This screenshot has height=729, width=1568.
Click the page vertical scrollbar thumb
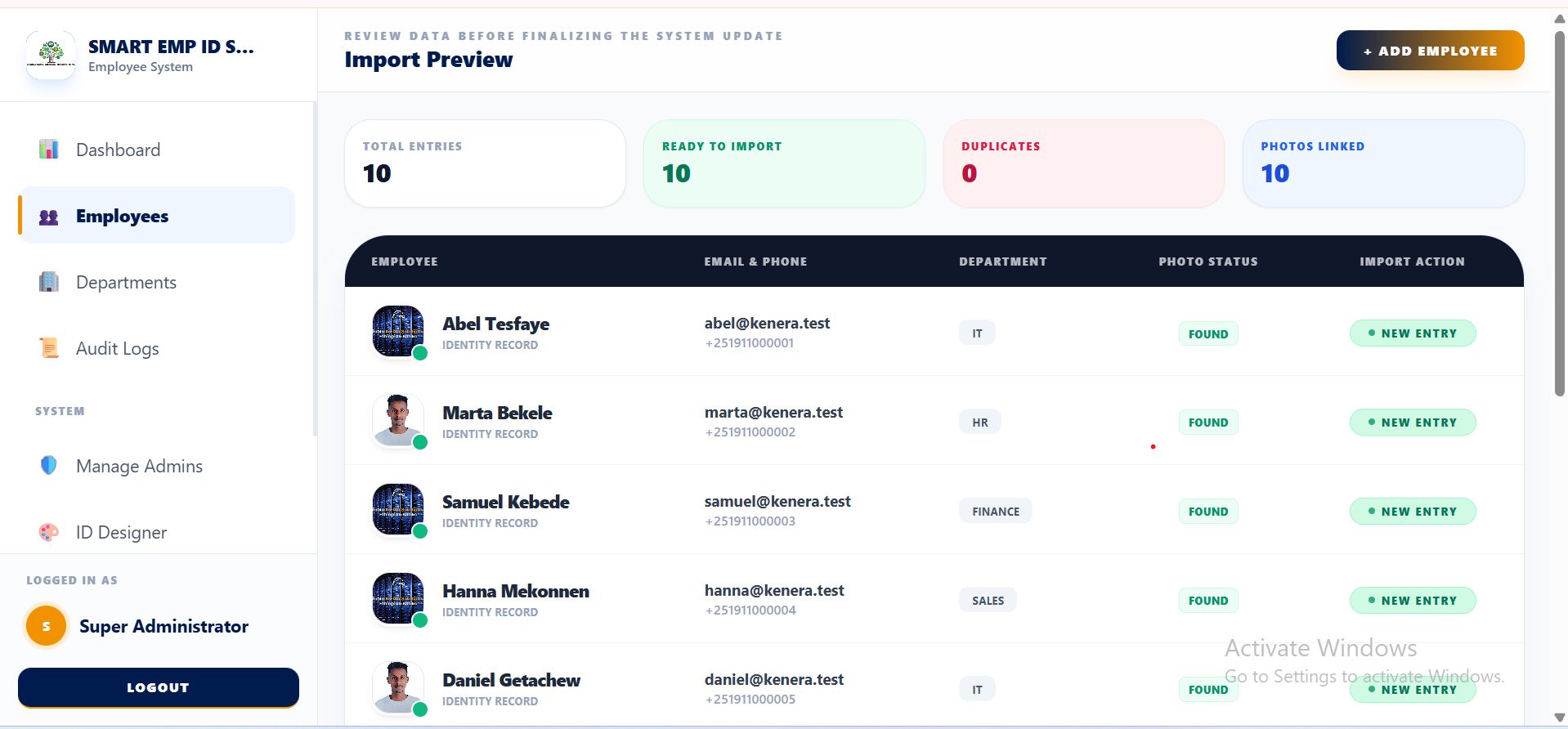click(x=1560, y=212)
